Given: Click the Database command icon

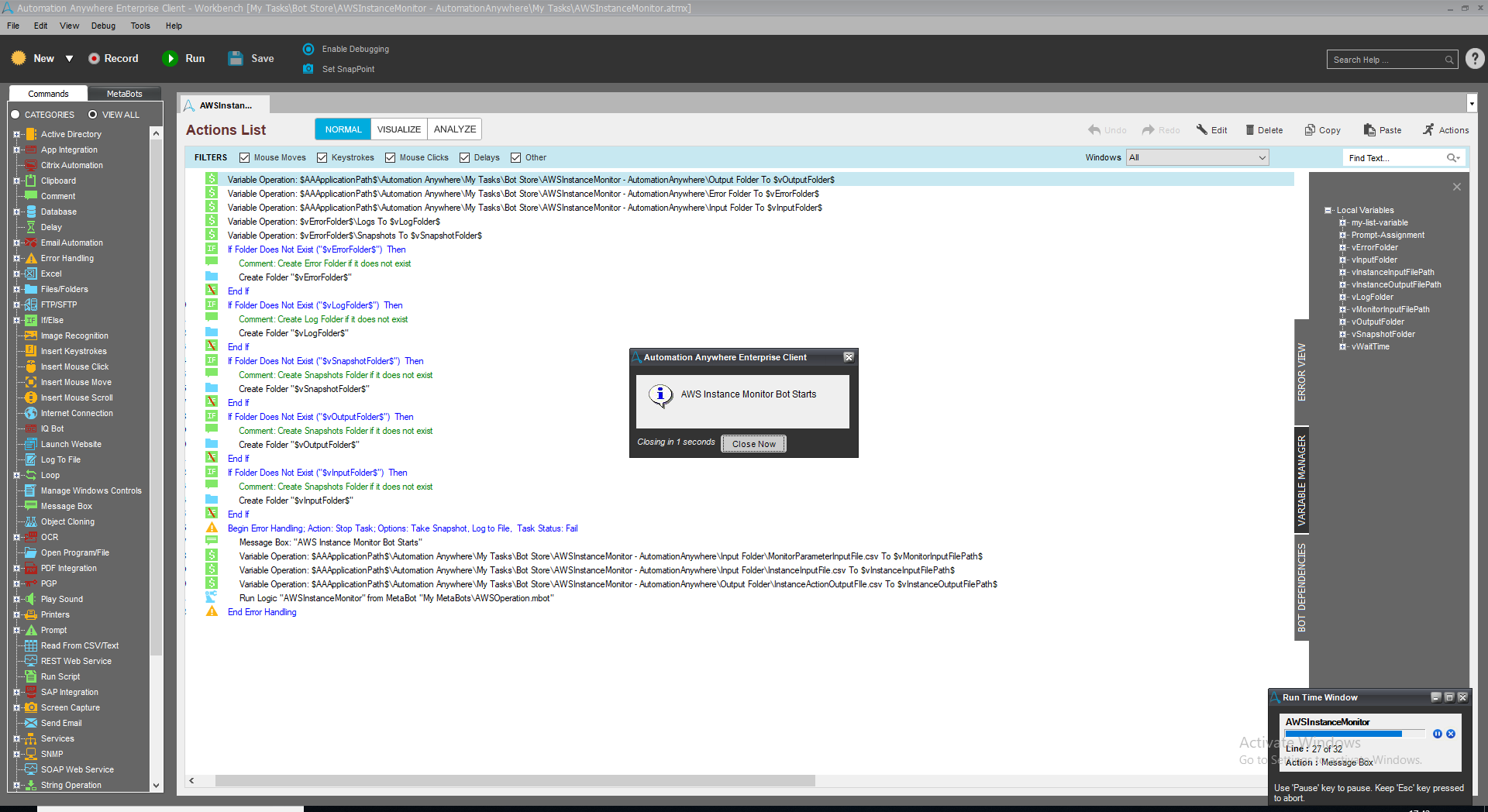Looking at the screenshot, I should click(31, 212).
